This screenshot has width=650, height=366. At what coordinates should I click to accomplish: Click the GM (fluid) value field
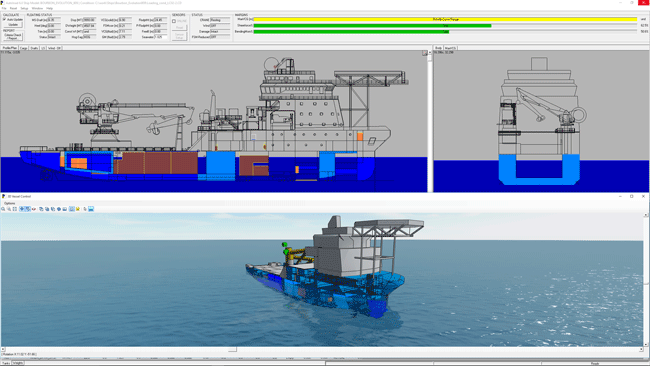(125, 37)
